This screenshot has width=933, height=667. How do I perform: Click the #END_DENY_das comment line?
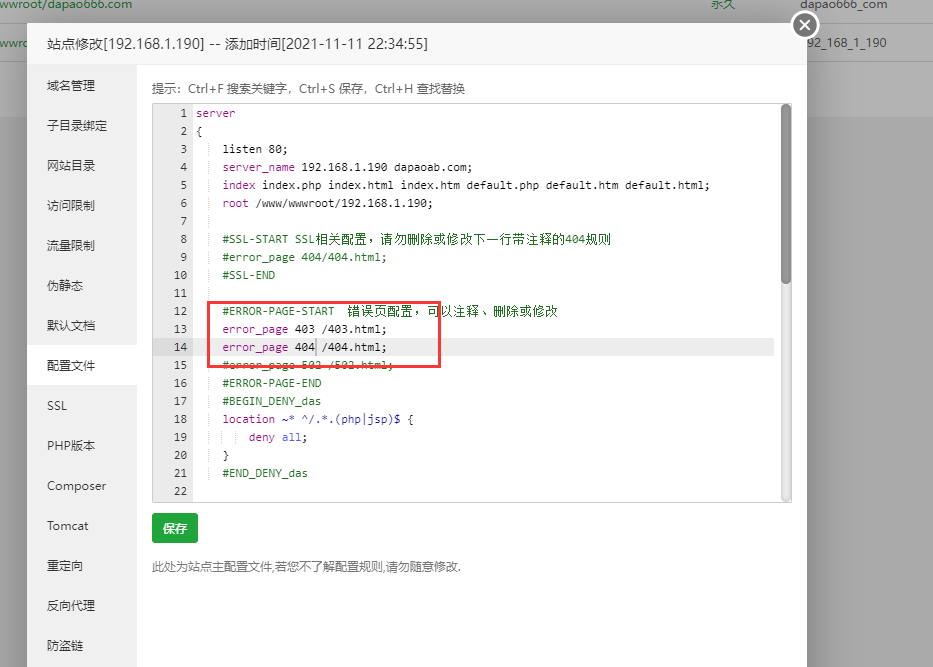[x=265, y=473]
